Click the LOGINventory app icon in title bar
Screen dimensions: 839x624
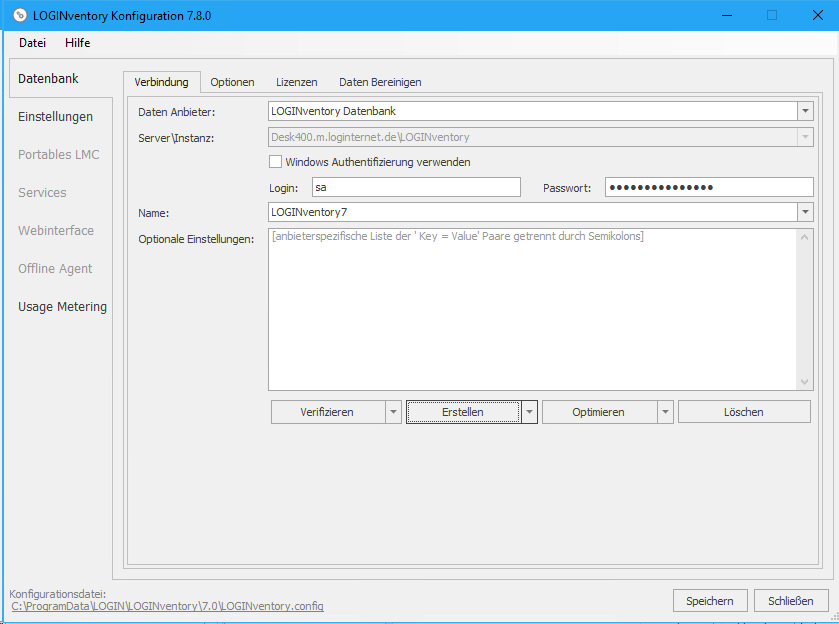(x=20, y=16)
